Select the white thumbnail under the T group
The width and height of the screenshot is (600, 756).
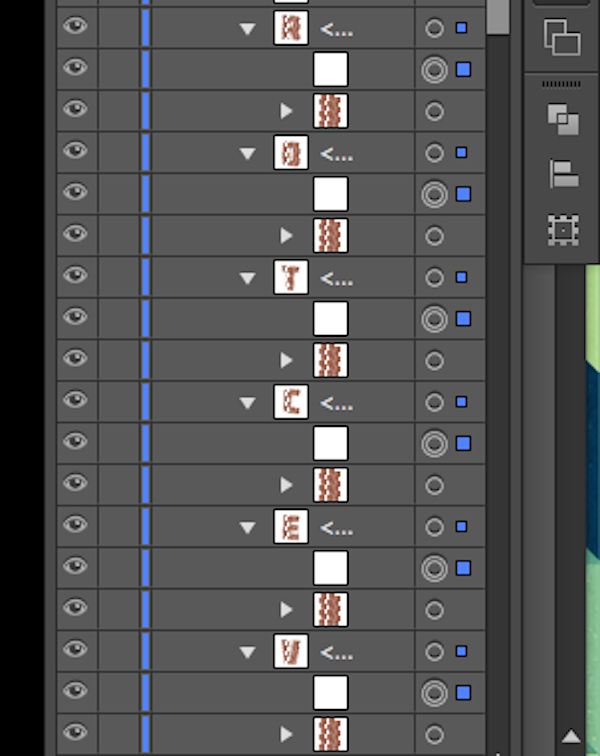pyautogui.click(x=330, y=318)
